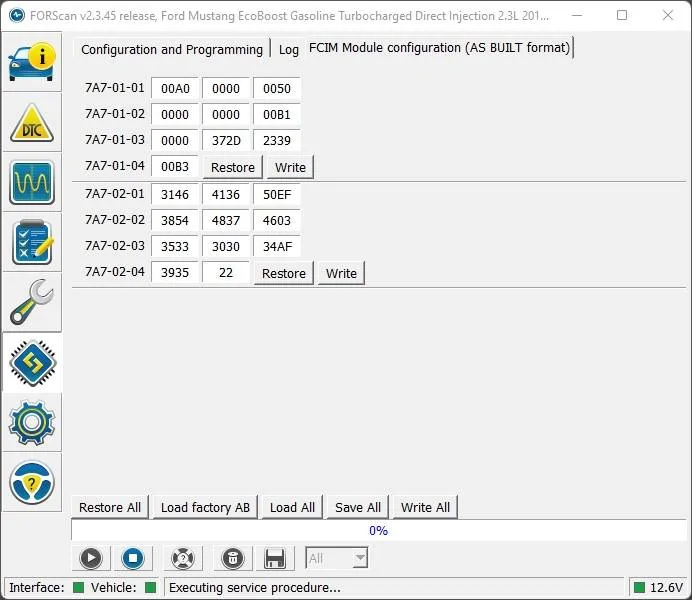The width and height of the screenshot is (692, 600).
Task: Click the 2339 field in row 7A7-01-03
Action: (x=277, y=140)
